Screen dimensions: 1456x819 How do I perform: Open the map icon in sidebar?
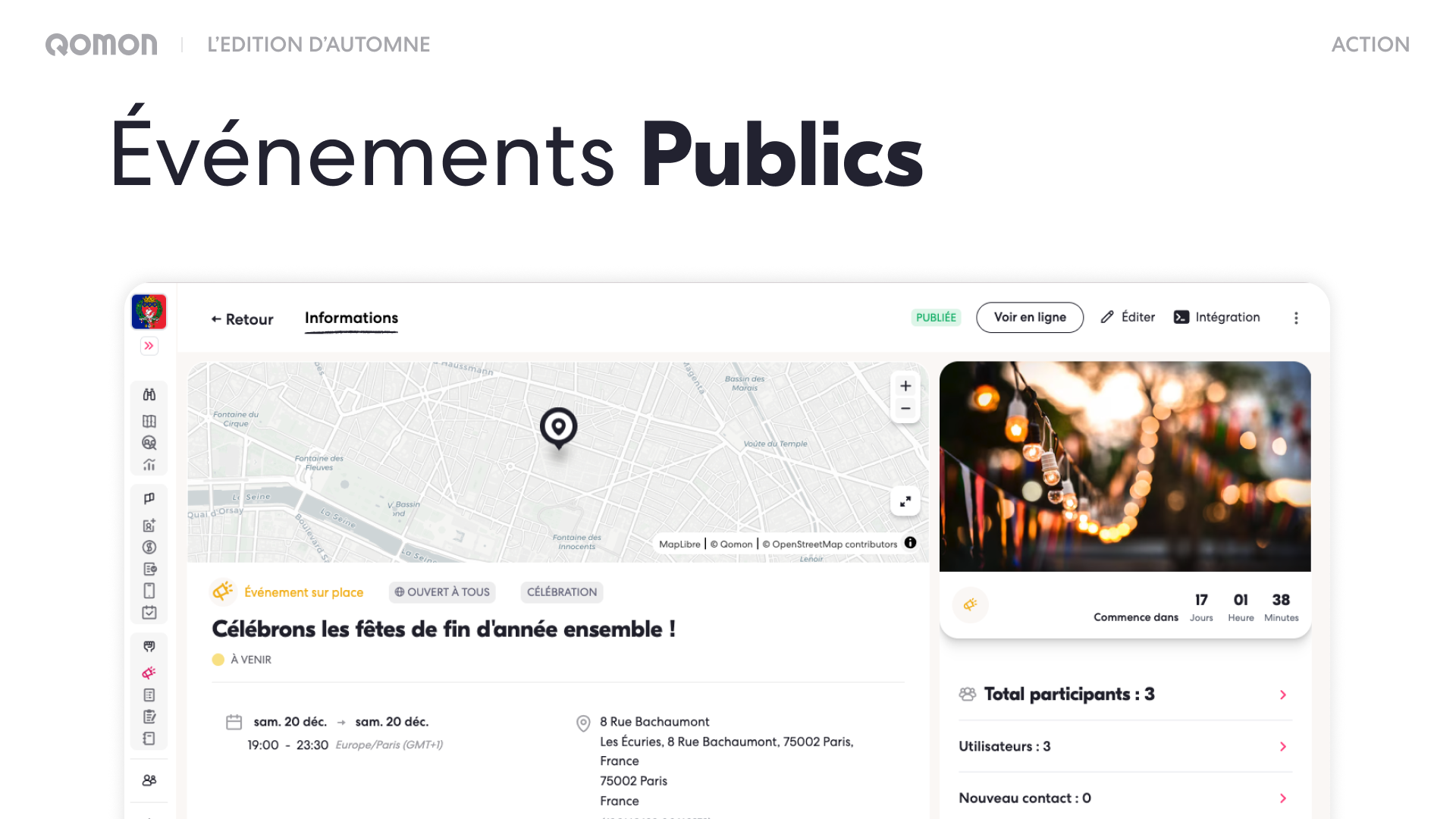[x=149, y=421]
